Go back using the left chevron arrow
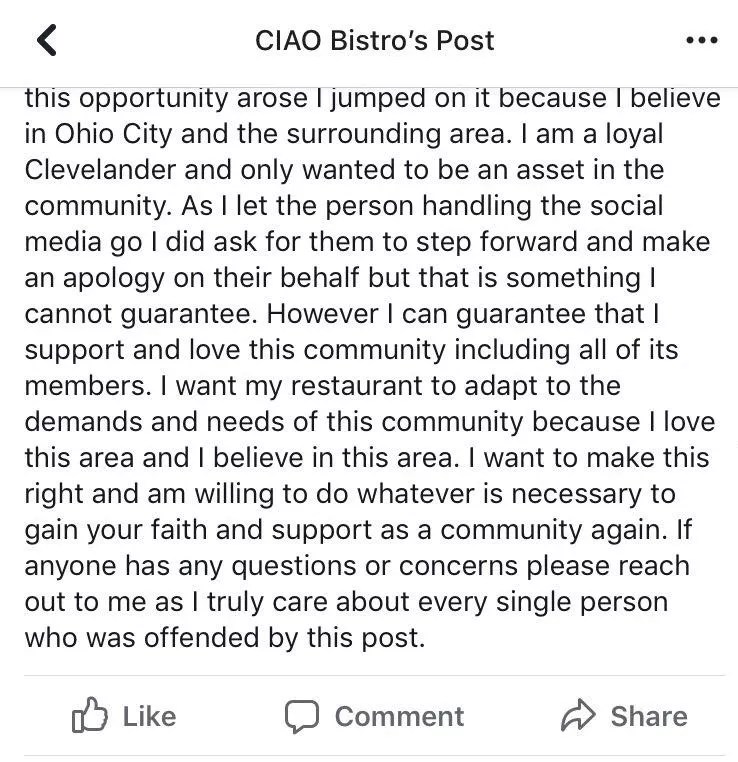The image size is (738, 762). click(47, 40)
